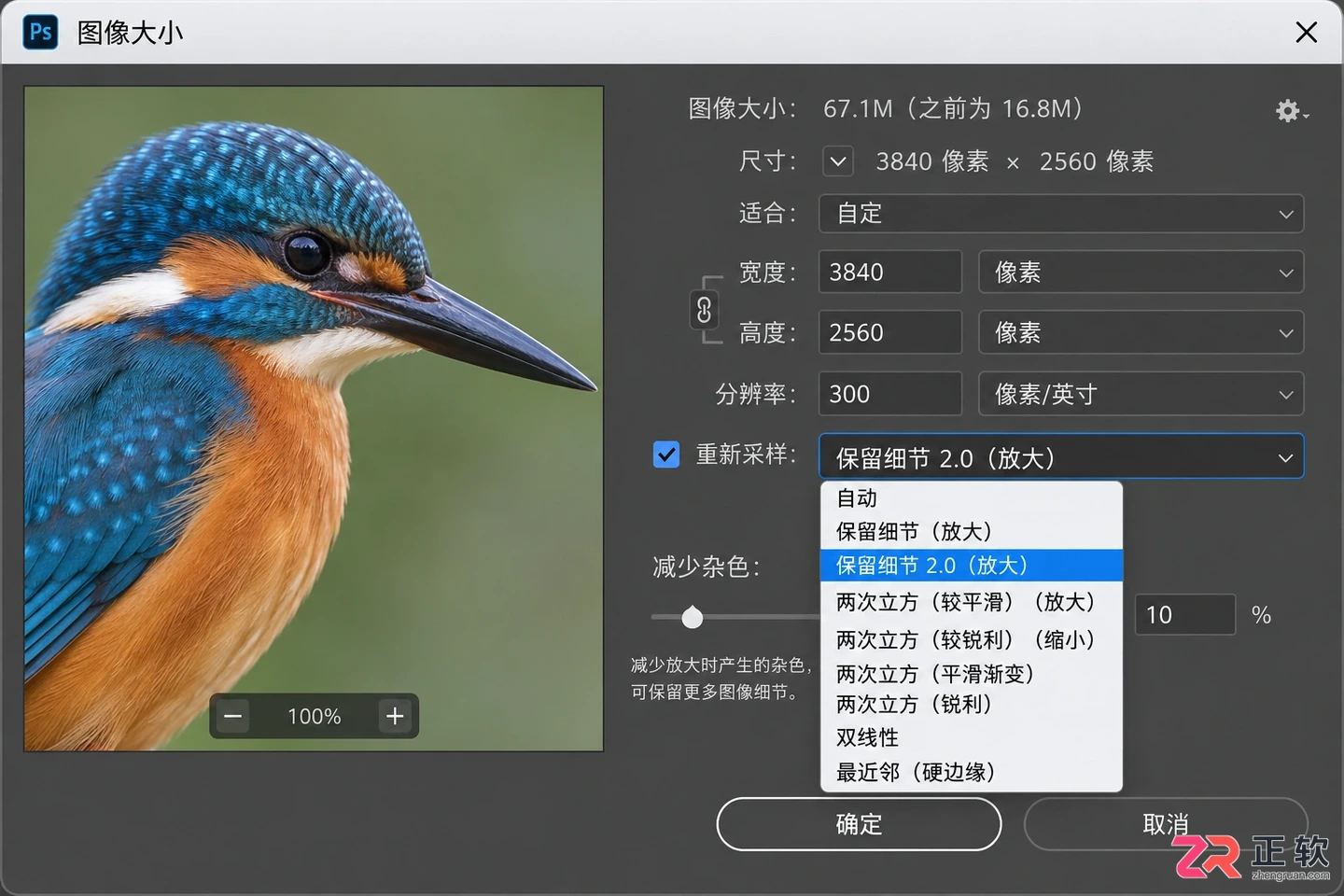The image size is (1344, 896).
Task: Open the 适合 preset dropdown
Action: click(1061, 214)
